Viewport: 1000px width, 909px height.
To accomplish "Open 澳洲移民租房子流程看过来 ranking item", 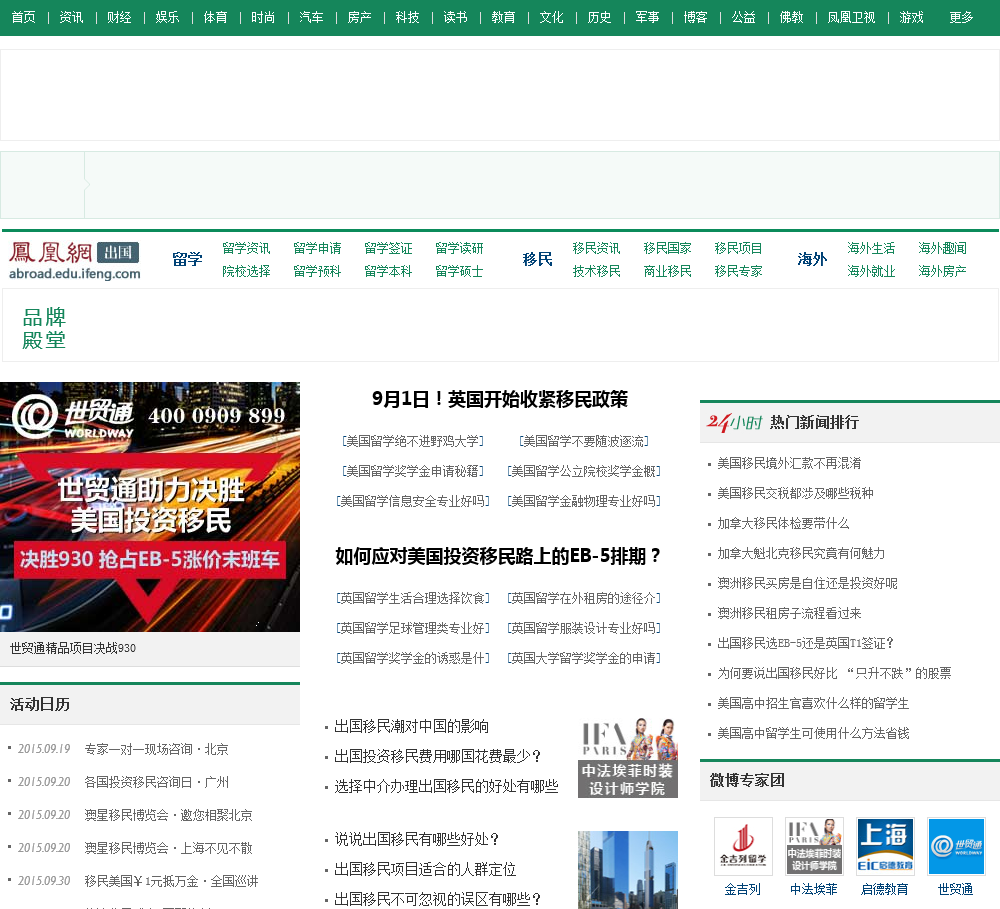I will [789, 613].
